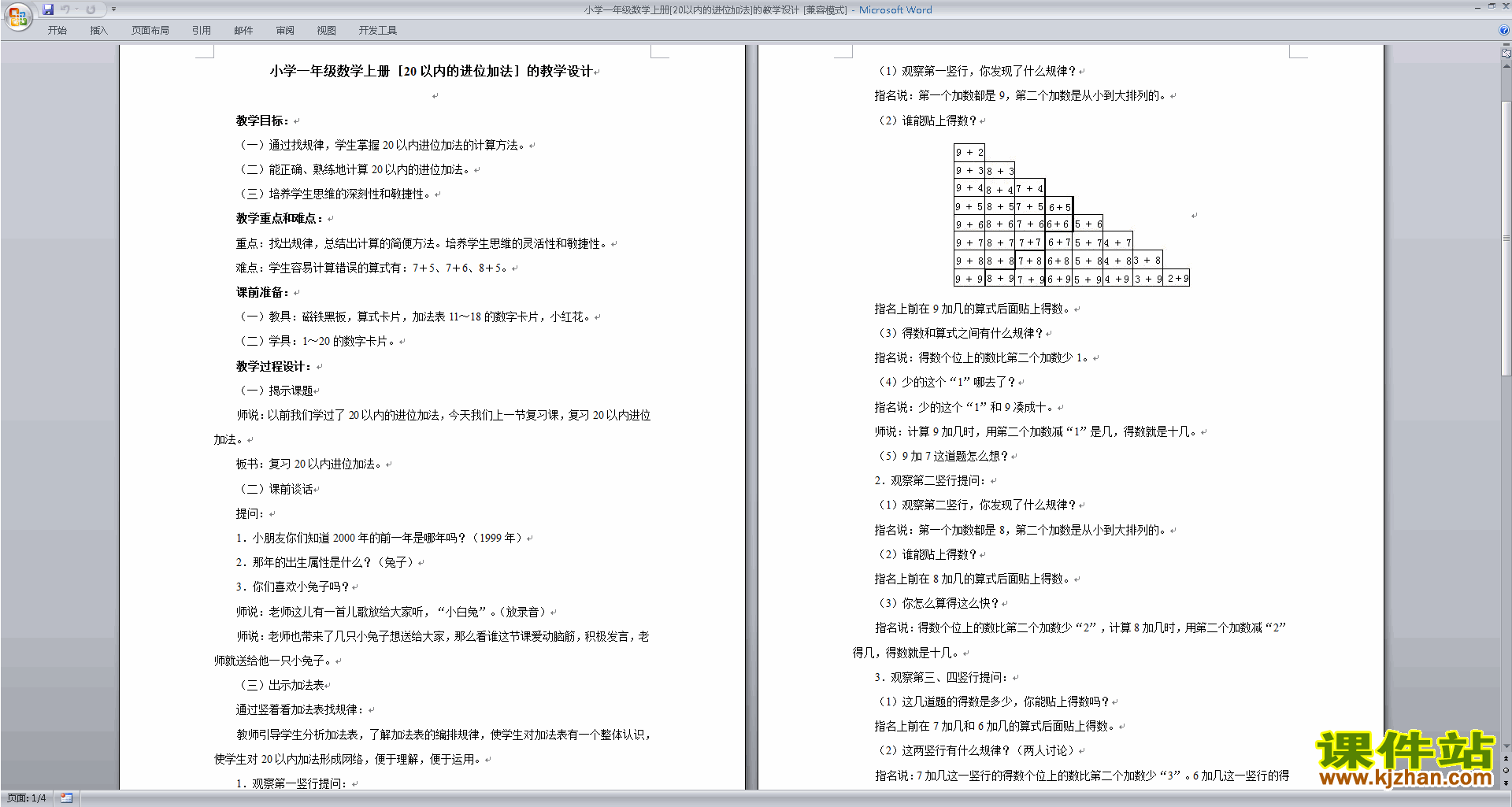Click the heading 教学重点和难点：
This screenshot has height=807, width=1512.
(280, 218)
